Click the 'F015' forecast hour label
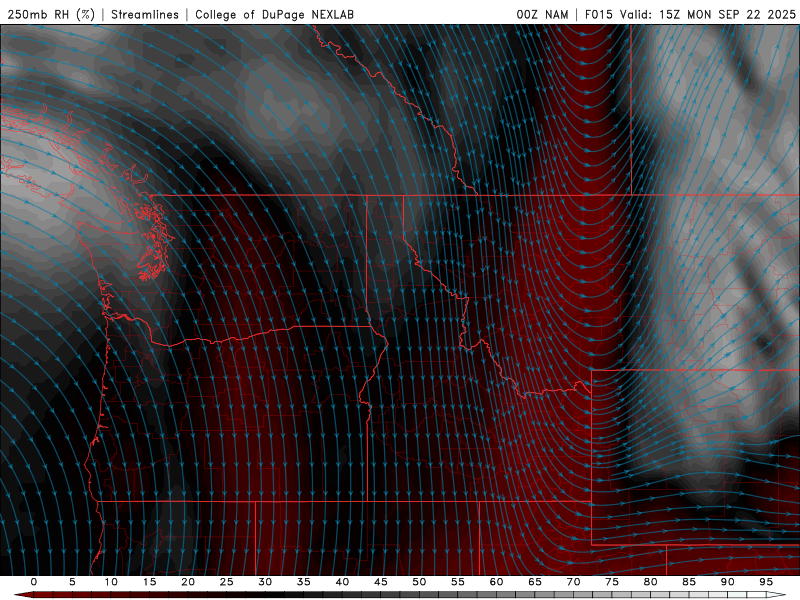Viewport: 800px width, 600px height. coord(598,15)
